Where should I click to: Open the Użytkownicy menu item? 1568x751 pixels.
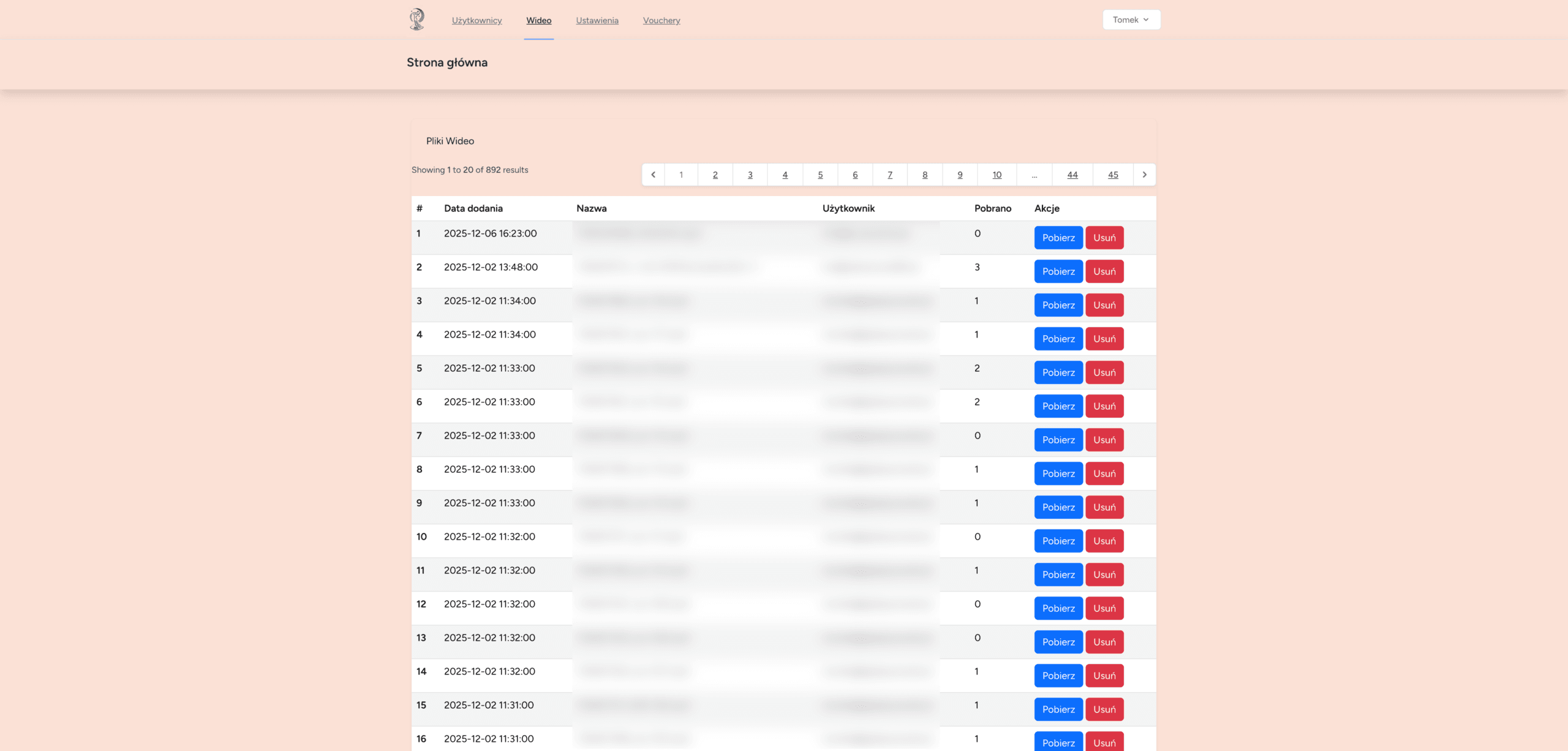pyautogui.click(x=477, y=20)
